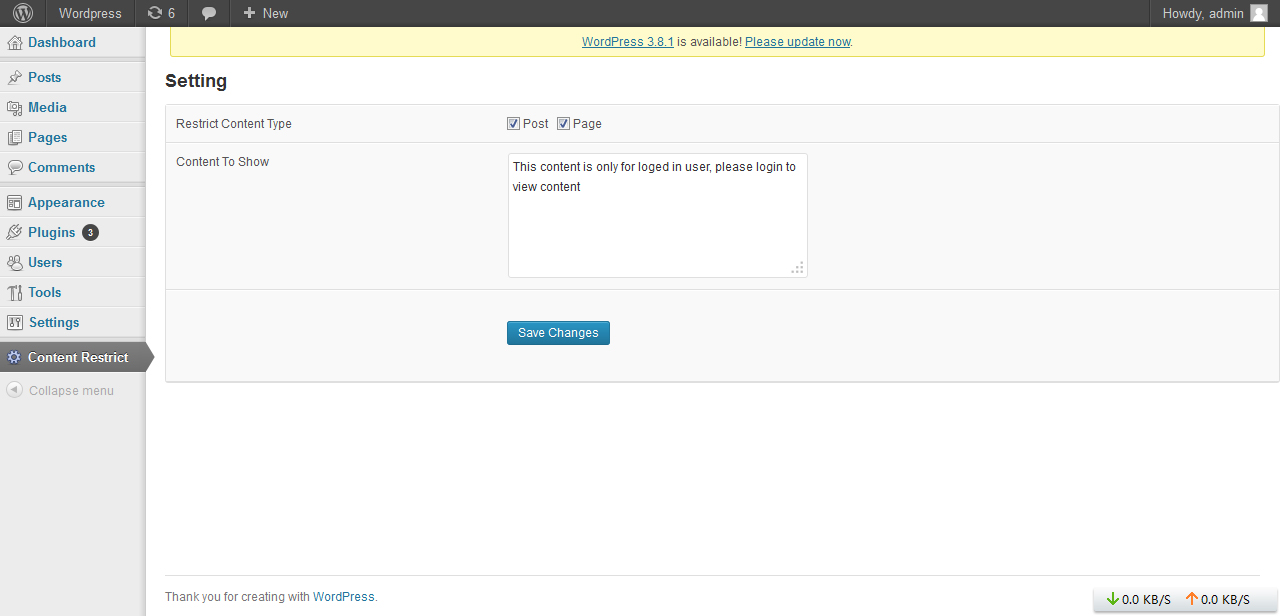
Task: Click the Pages icon in sidebar
Action: click(x=15, y=137)
